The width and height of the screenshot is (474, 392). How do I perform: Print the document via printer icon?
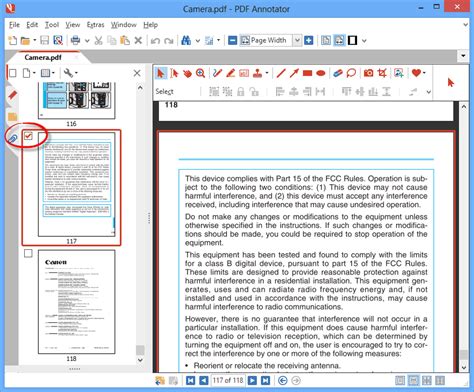pyautogui.click(x=75, y=41)
